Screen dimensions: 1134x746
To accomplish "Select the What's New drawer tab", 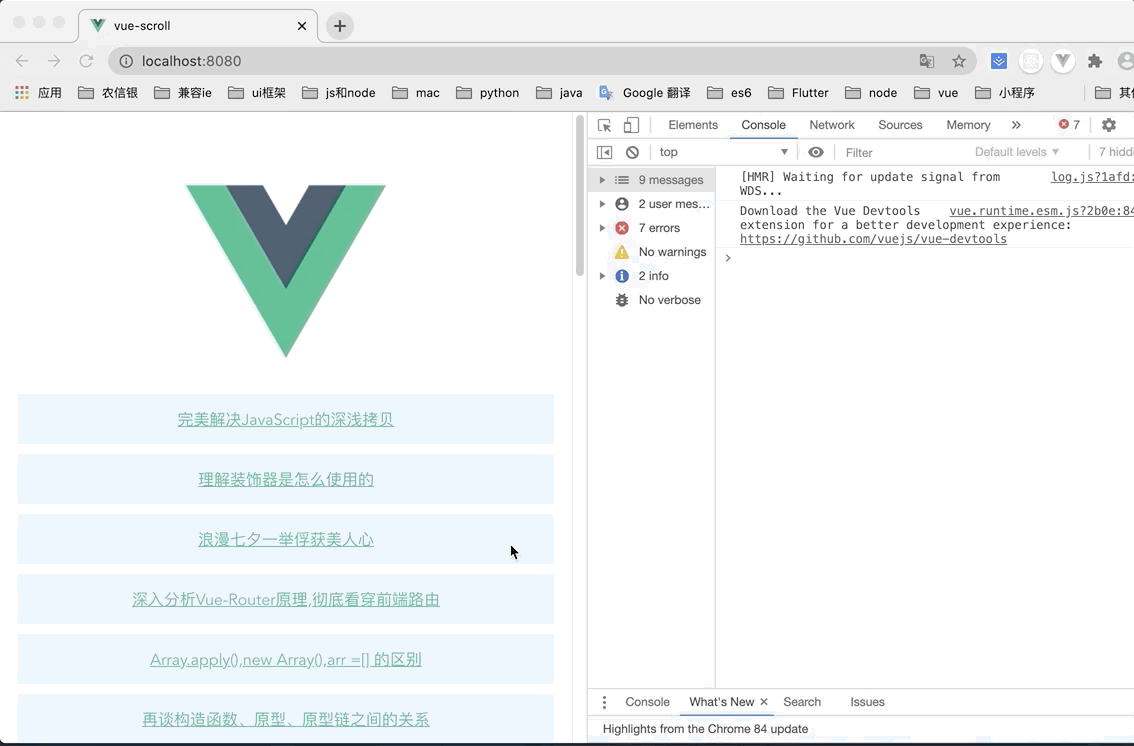I will [721, 702].
